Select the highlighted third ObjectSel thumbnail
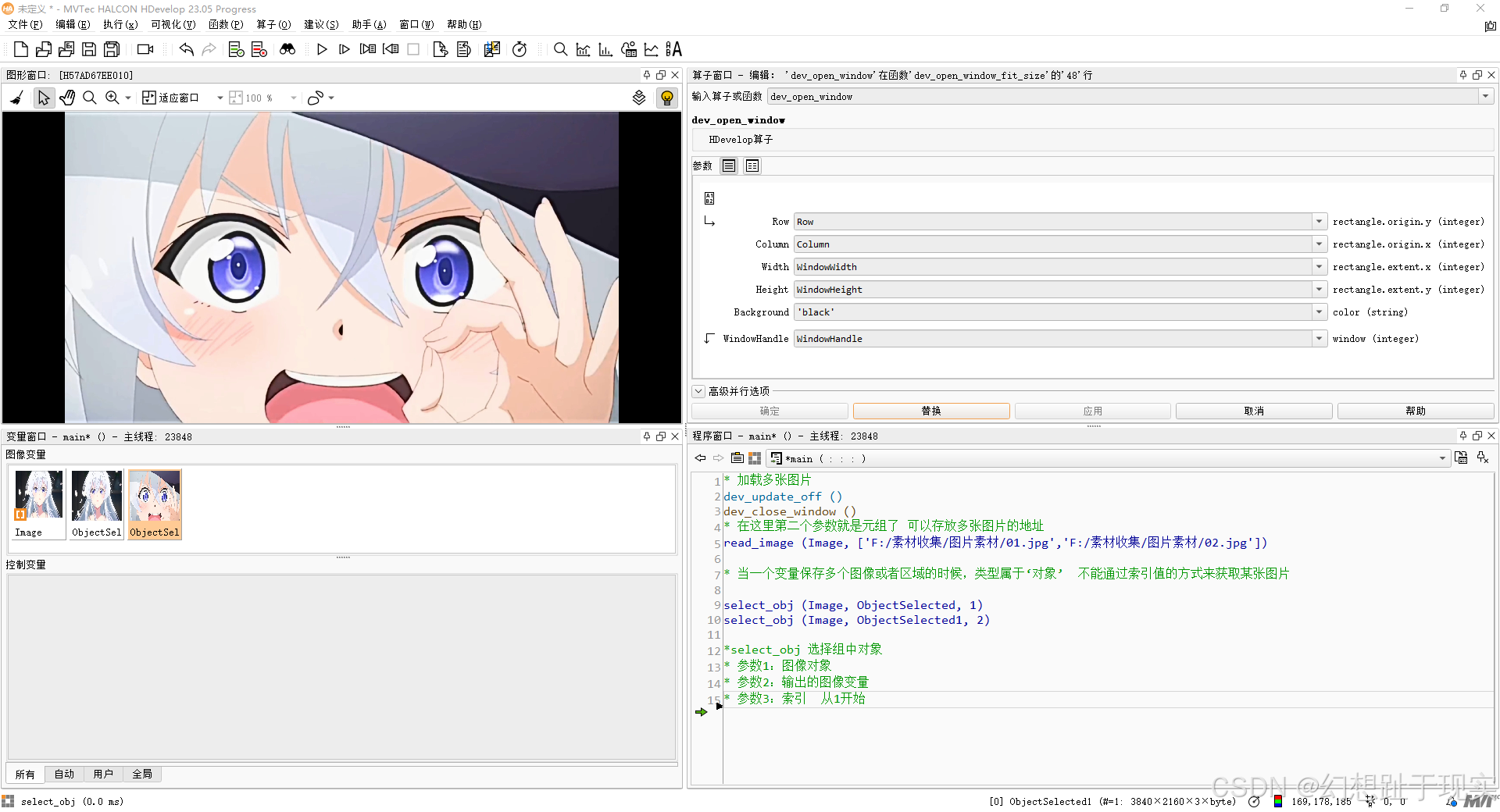 [155, 504]
